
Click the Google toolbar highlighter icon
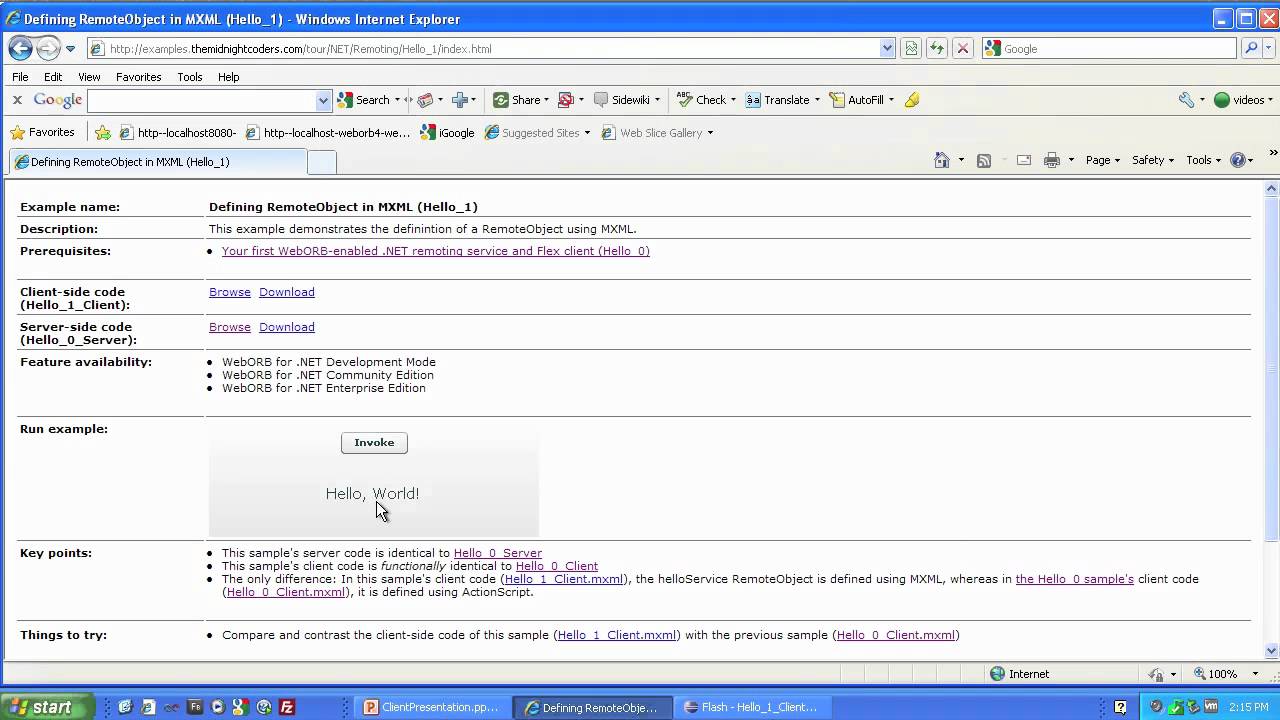pos(911,100)
